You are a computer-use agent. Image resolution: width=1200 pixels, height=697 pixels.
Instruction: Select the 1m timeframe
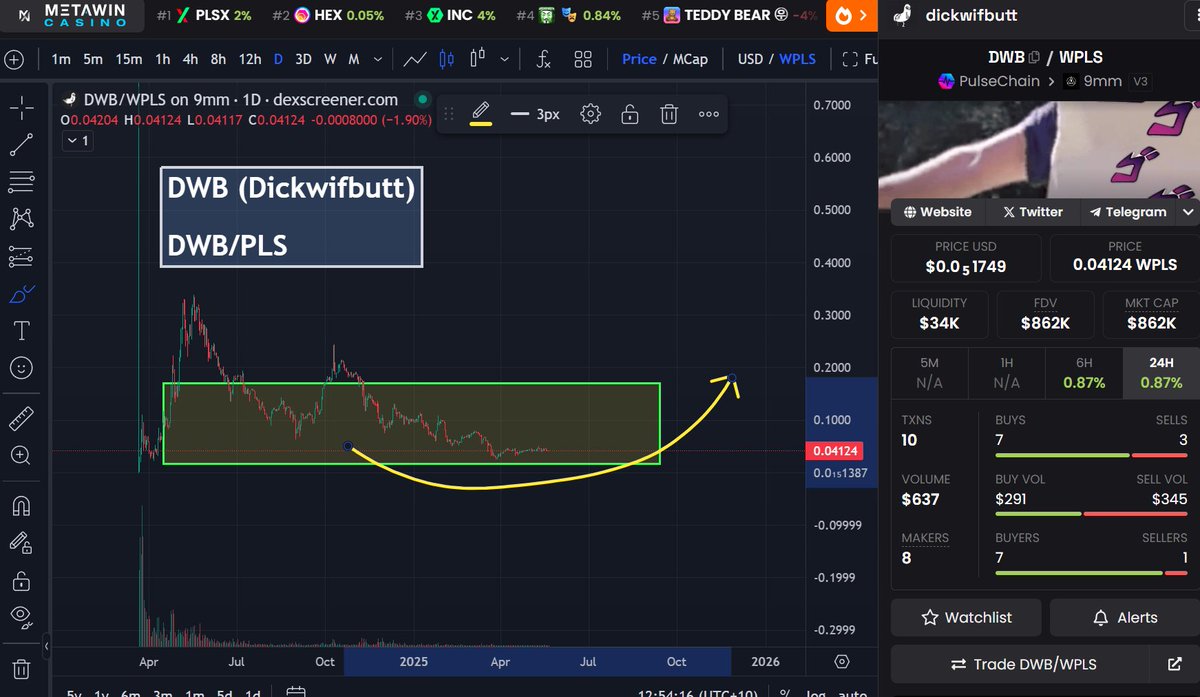click(x=61, y=59)
